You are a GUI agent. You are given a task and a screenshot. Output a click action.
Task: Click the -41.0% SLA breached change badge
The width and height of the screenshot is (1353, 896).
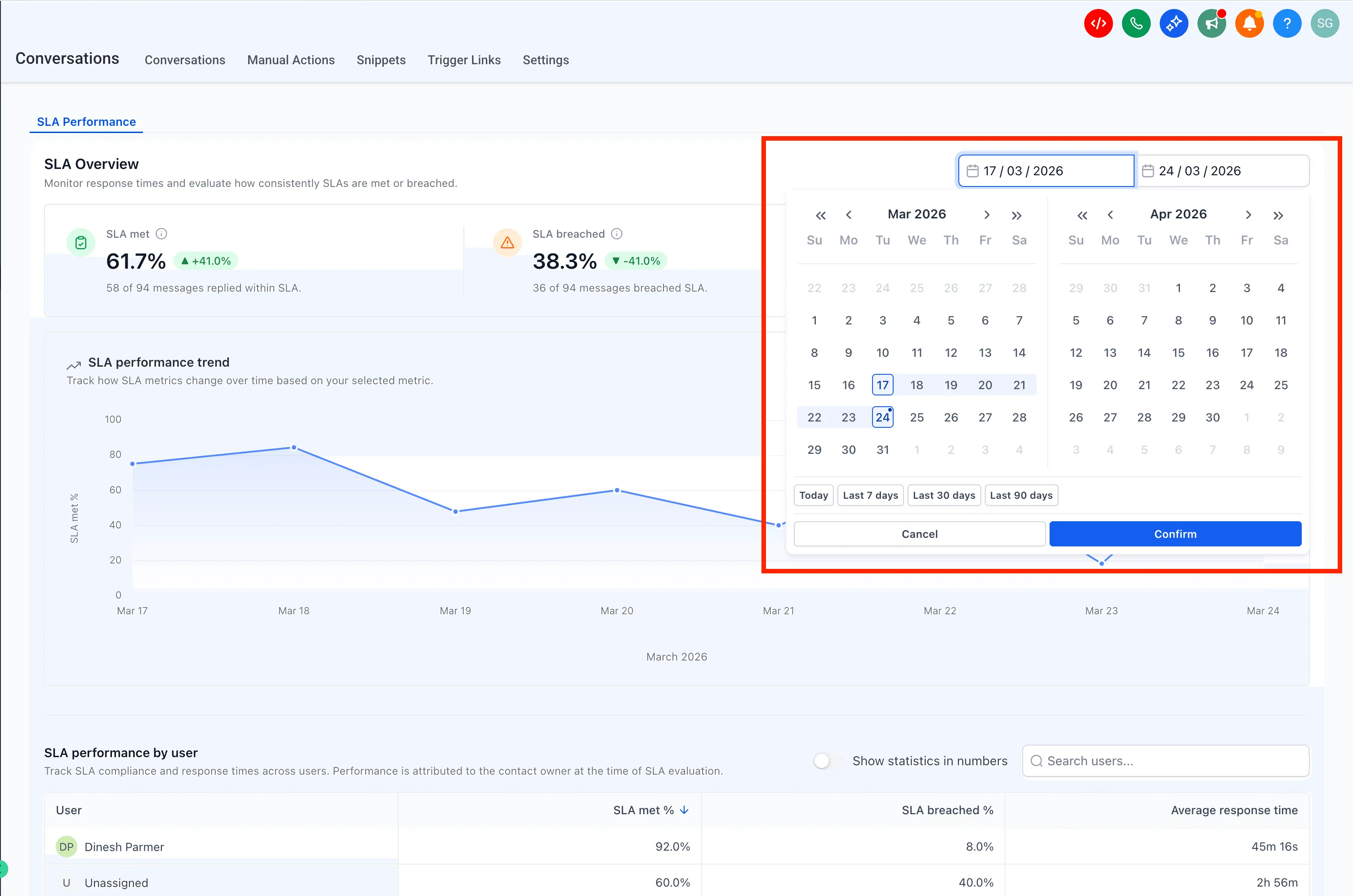click(x=636, y=261)
